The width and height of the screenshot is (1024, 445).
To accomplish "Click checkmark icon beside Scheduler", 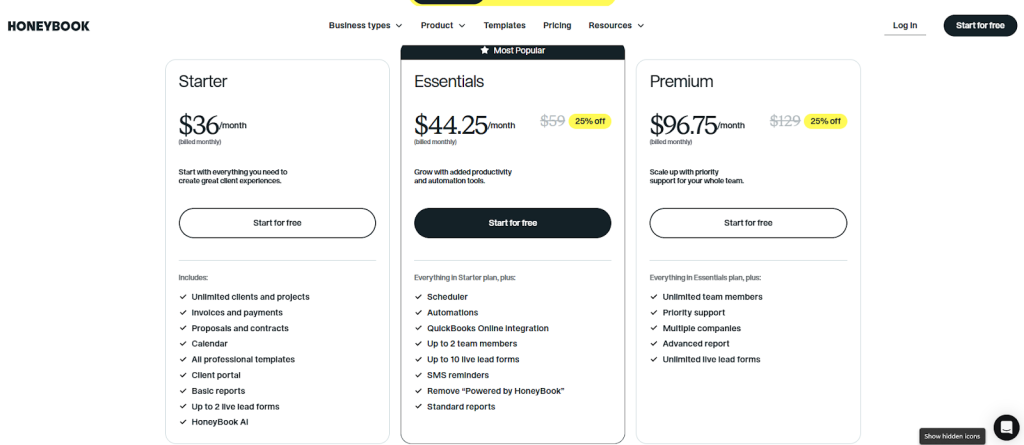I will [x=419, y=297].
